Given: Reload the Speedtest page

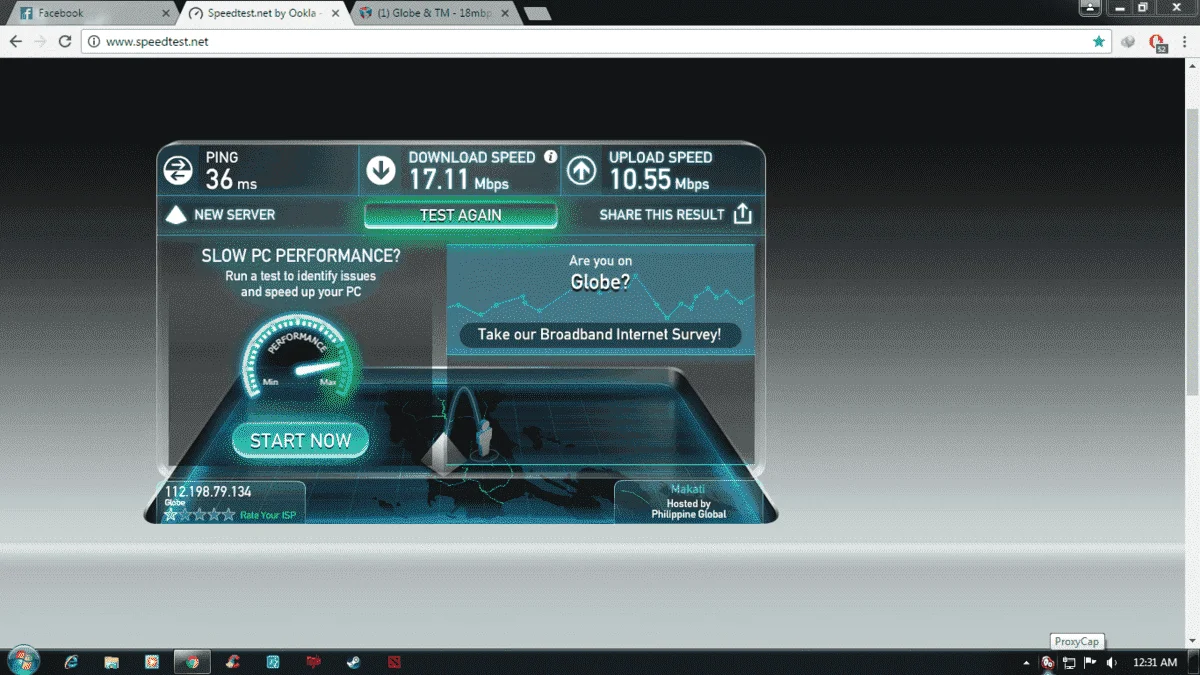Looking at the screenshot, I should [x=65, y=42].
